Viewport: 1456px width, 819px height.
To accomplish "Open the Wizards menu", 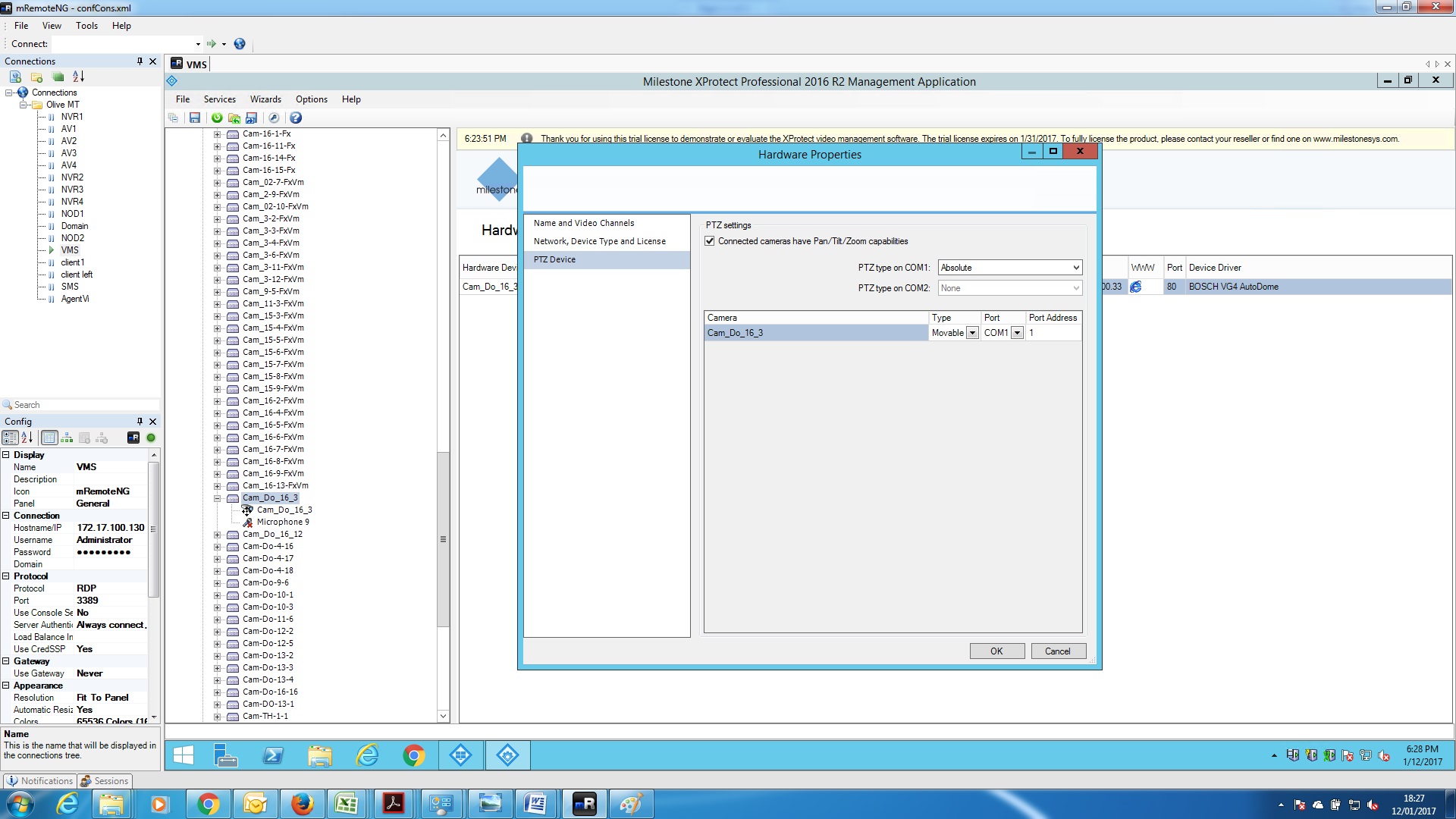I will 265,99.
